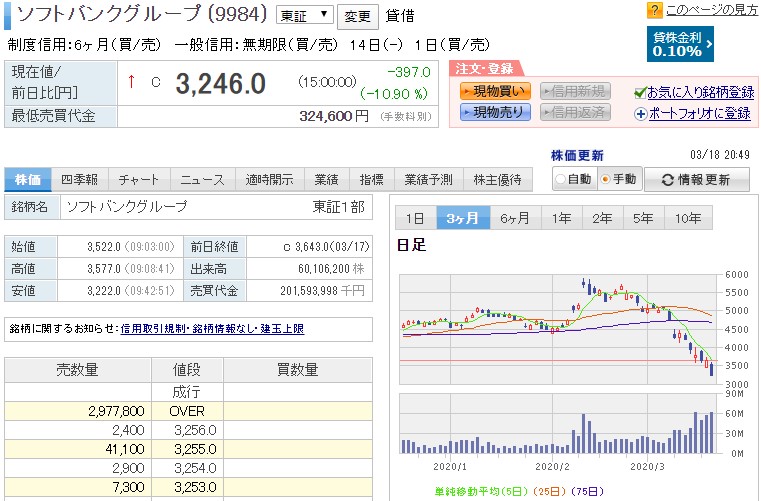Switch to the 適時開示 tab
Viewport: 761px width, 501px height.
(269, 180)
